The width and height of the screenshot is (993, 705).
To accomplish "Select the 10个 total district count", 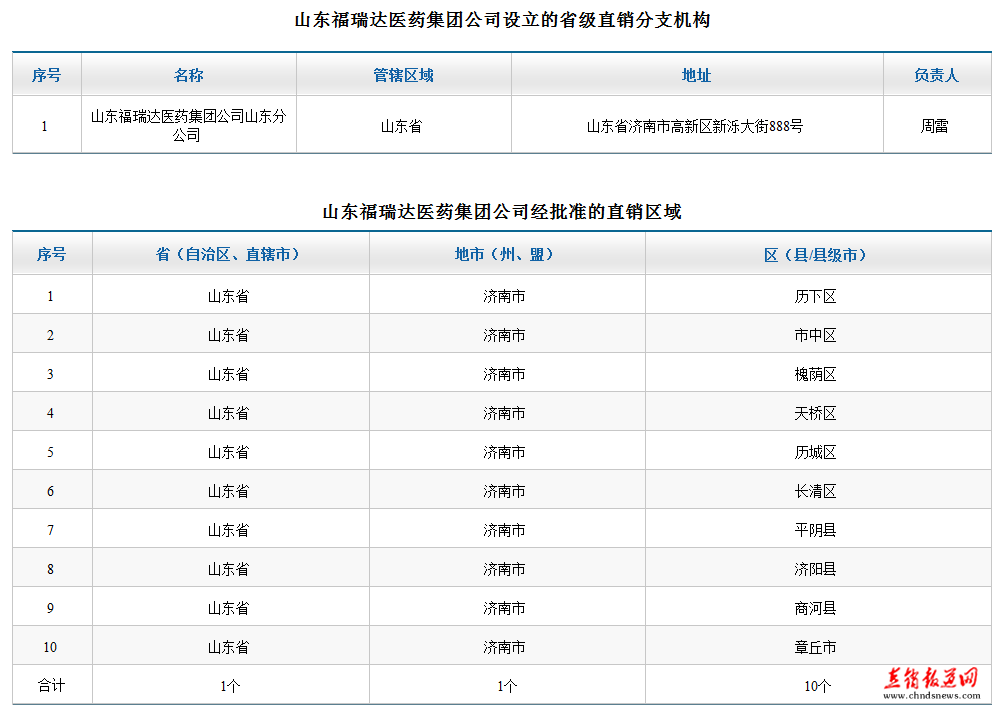I will point(818,686).
